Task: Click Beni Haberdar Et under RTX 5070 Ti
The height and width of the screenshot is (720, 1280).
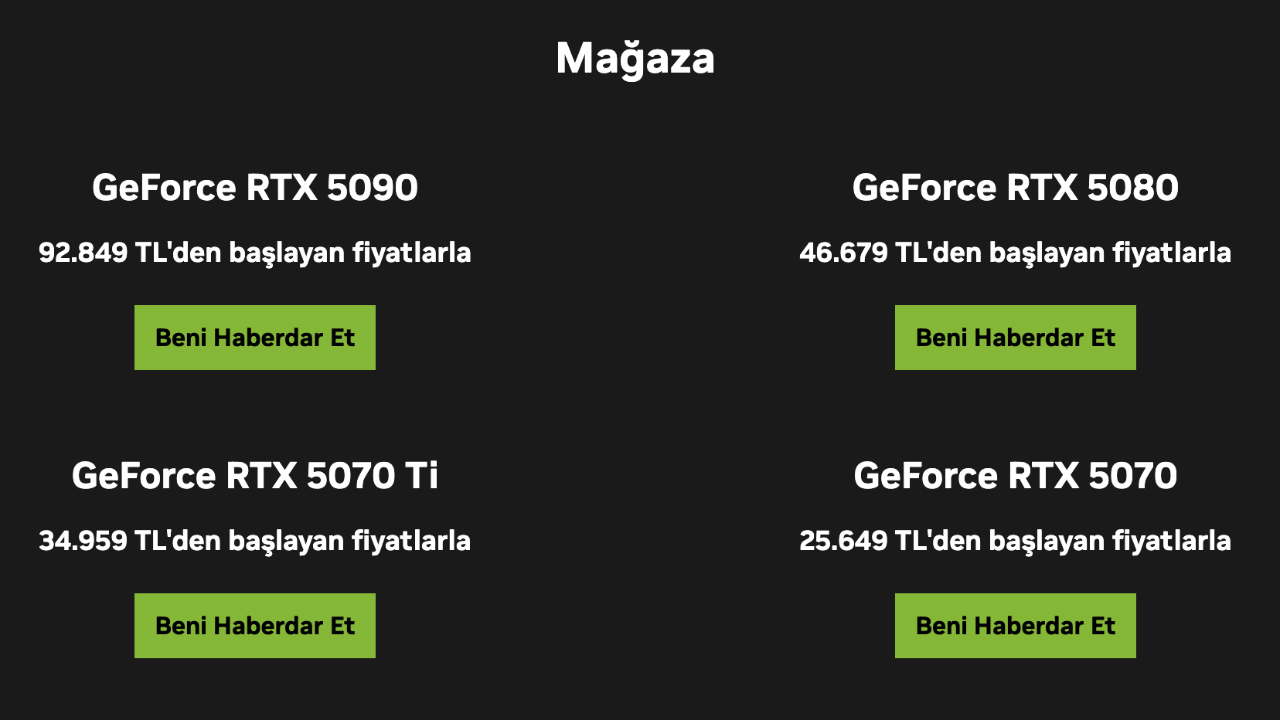Action: point(255,625)
